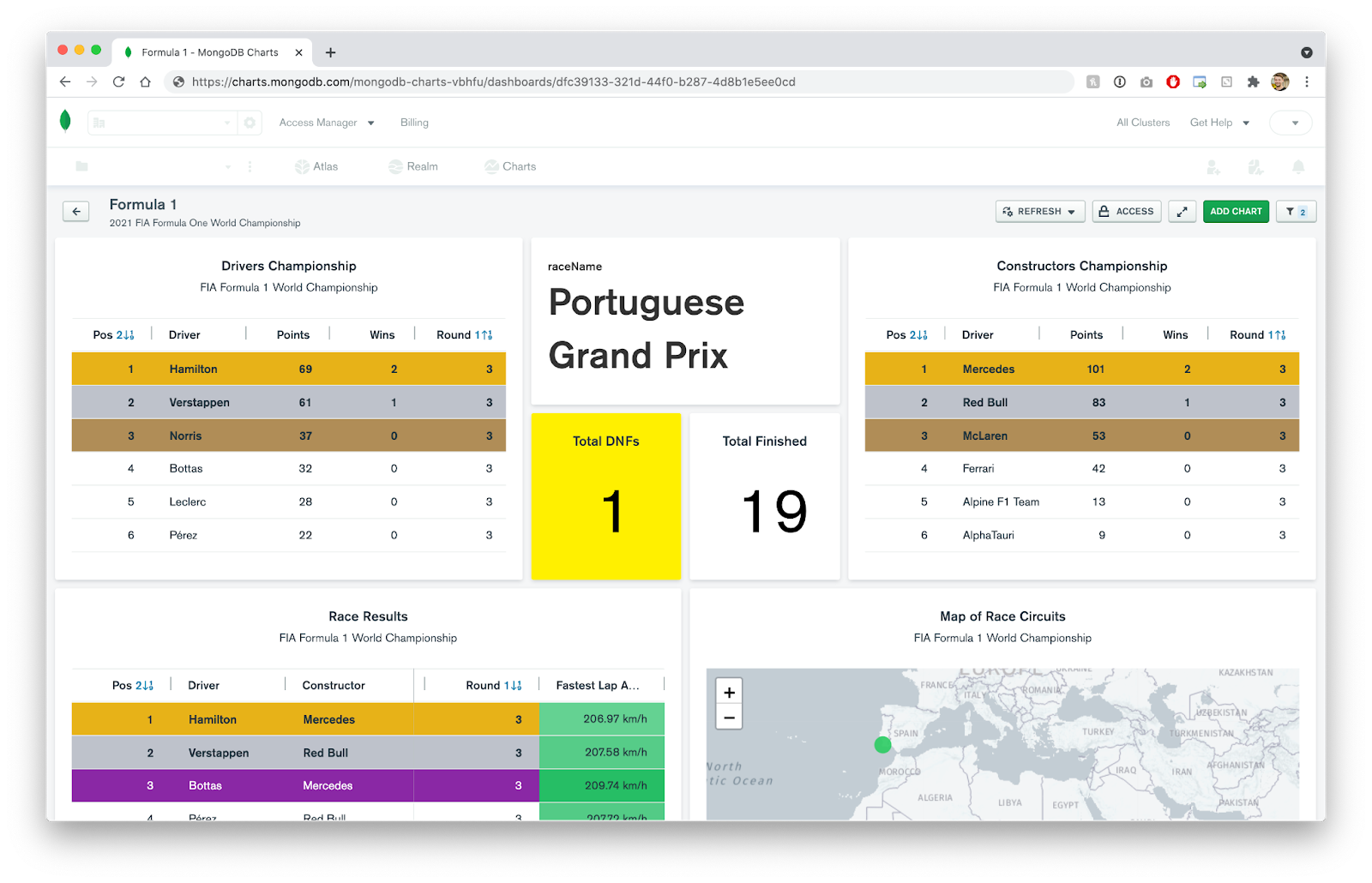
Task: Click the invite user icon
Action: (1213, 167)
